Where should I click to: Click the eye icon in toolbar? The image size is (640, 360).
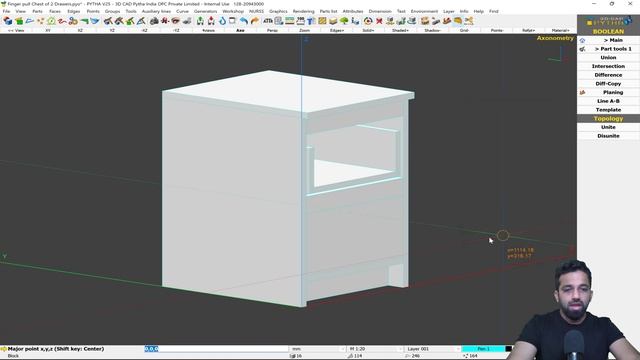click(x=176, y=21)
